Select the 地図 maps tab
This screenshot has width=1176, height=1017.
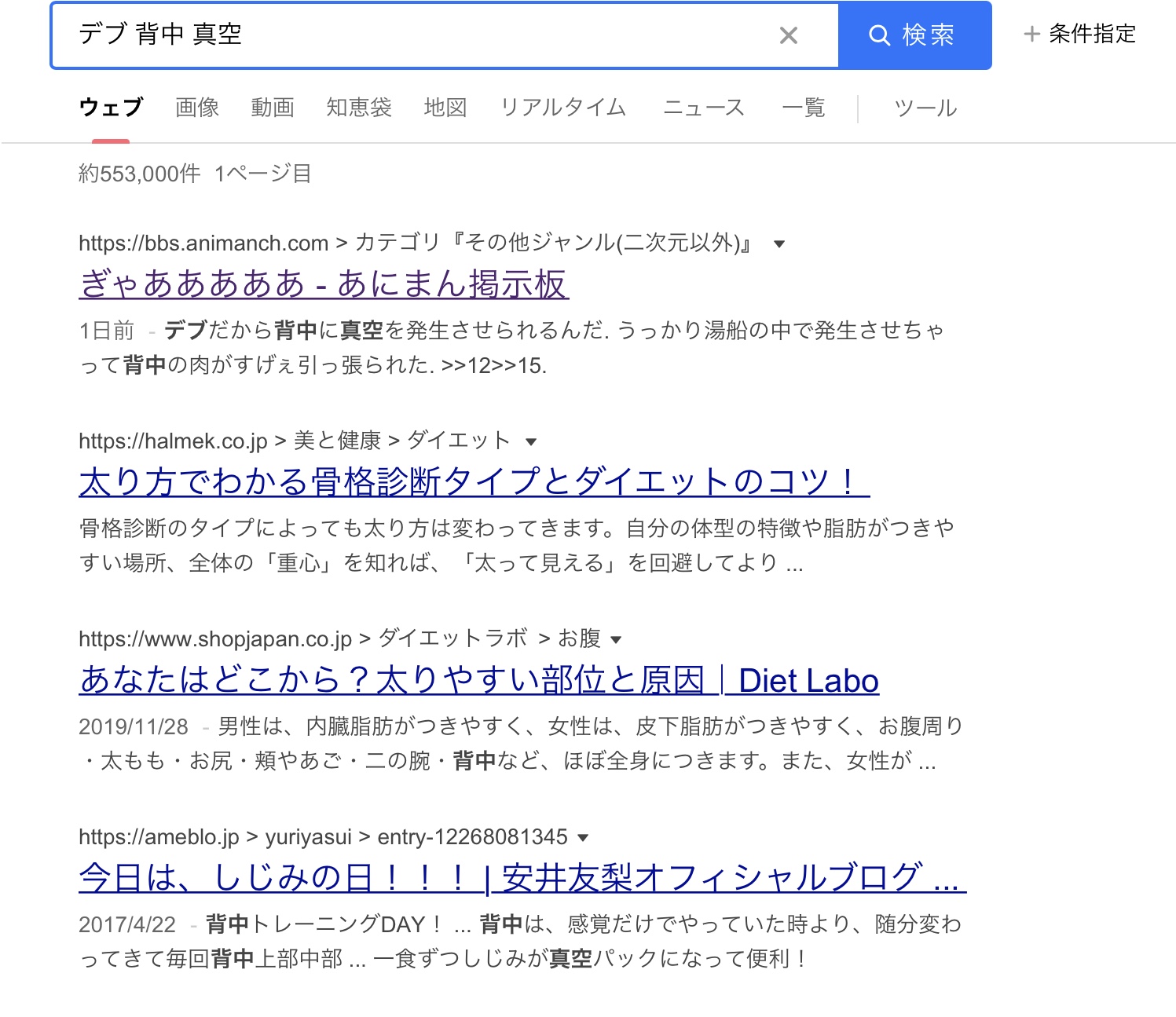tap(445, 108)
